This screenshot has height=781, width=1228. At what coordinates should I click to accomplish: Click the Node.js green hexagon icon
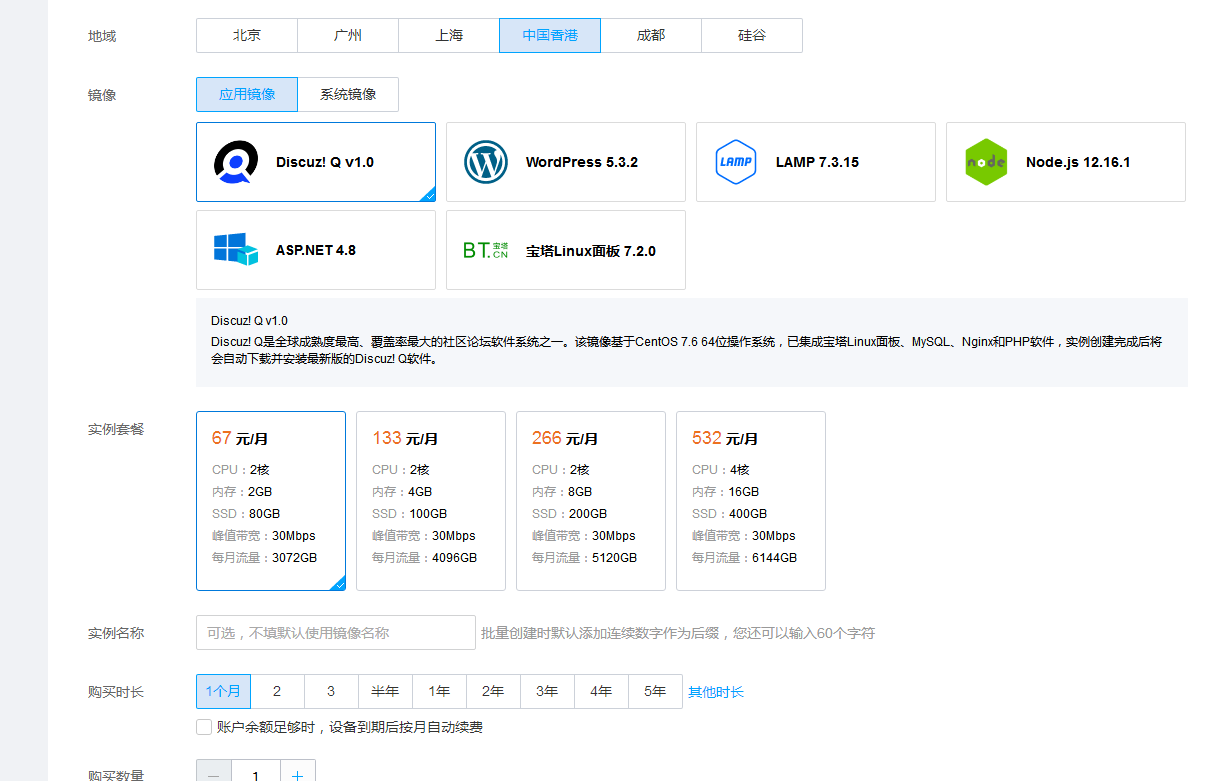click(986, 162)
